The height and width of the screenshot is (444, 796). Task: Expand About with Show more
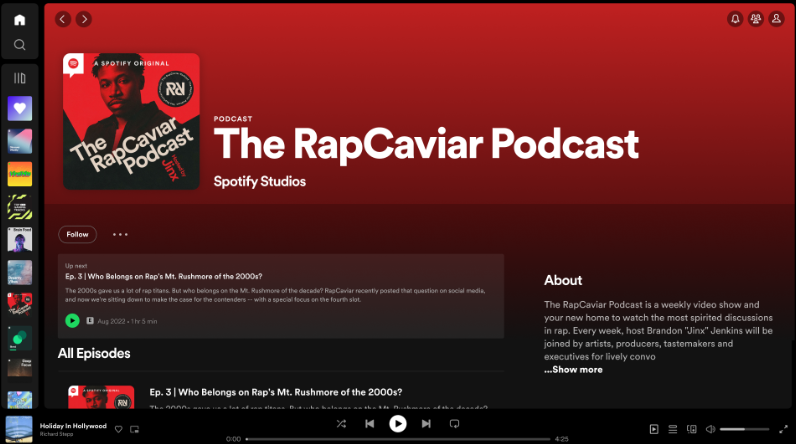573,370
